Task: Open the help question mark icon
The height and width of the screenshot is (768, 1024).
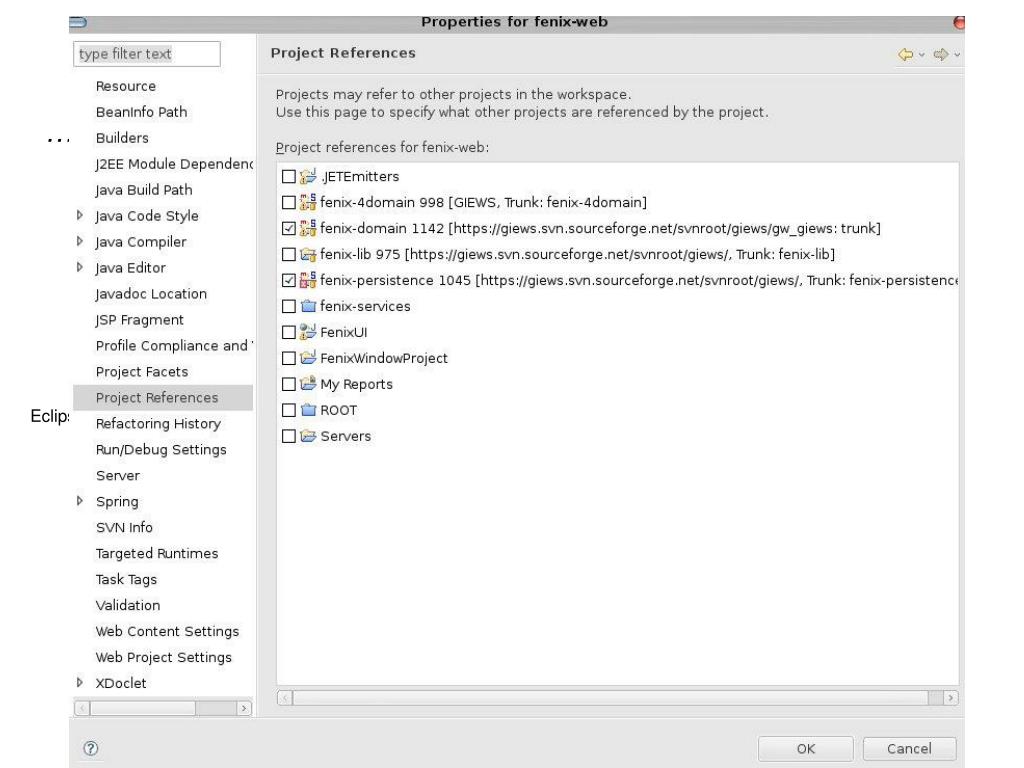Action: click(91, 748)
